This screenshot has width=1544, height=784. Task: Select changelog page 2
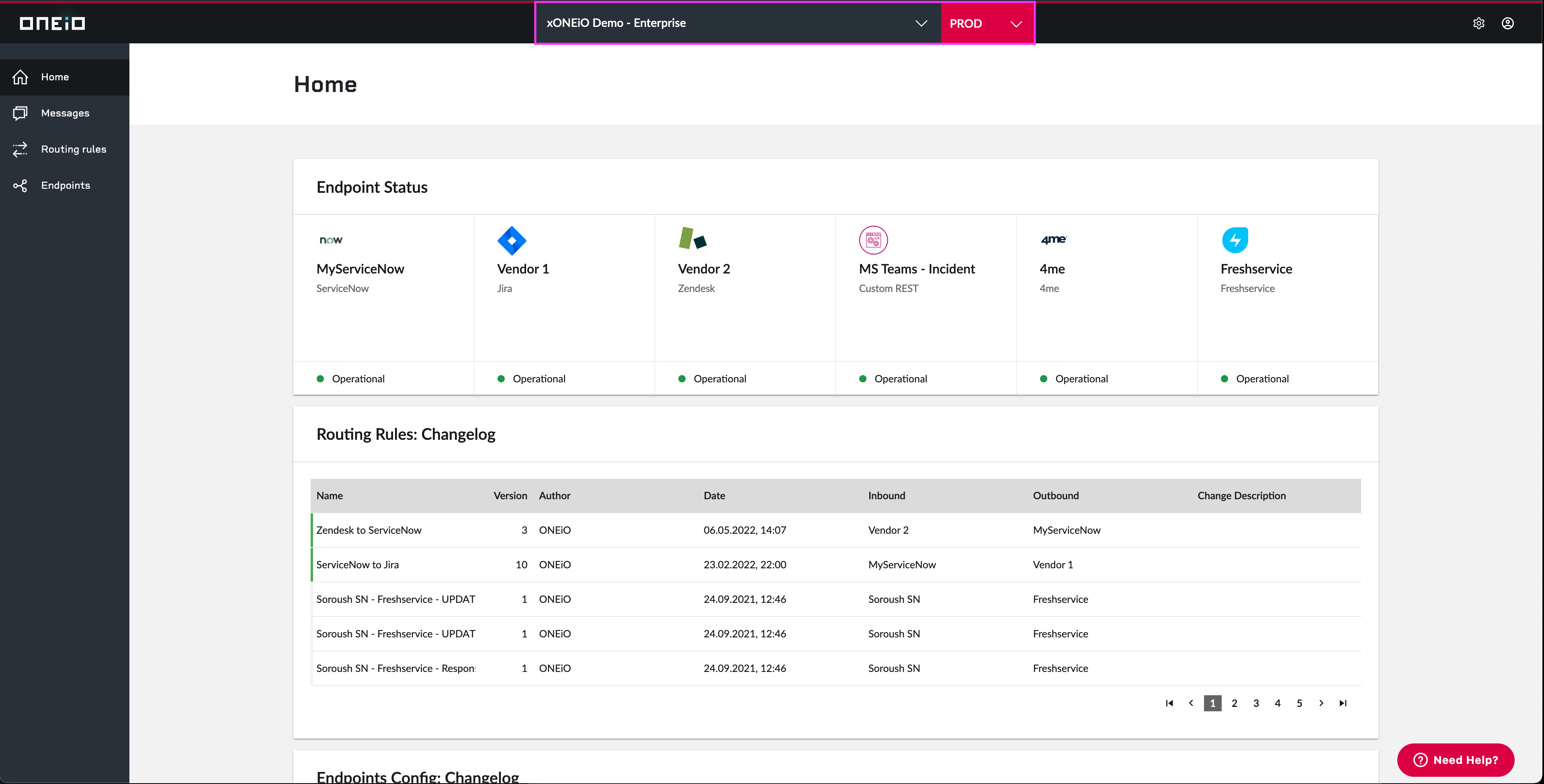pyautogui.click(x=1234, y=703)
